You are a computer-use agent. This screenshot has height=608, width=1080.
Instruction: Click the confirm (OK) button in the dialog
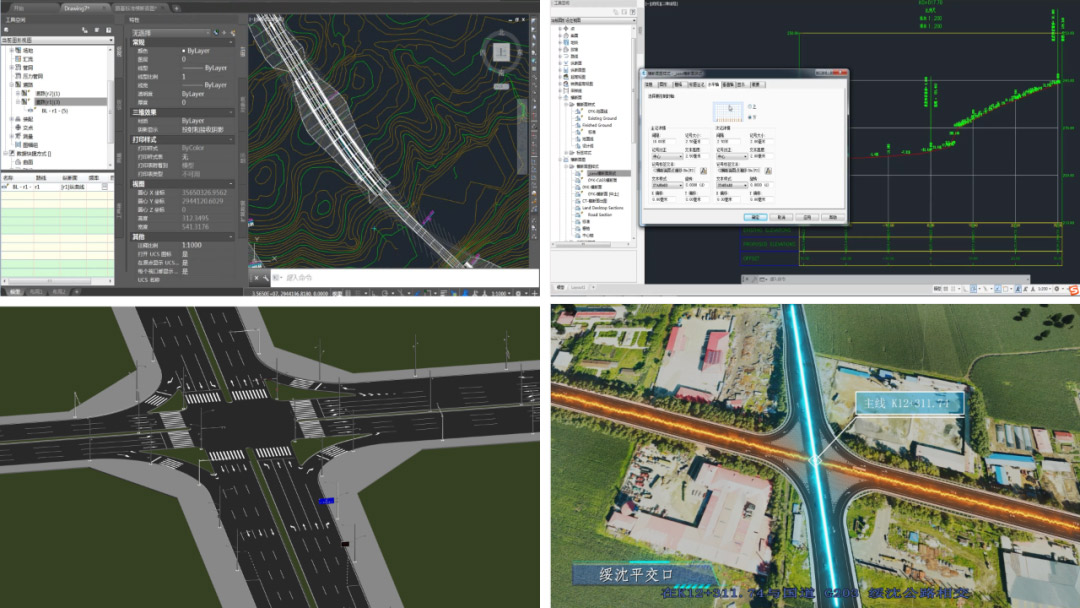click(x=755, y=216)
